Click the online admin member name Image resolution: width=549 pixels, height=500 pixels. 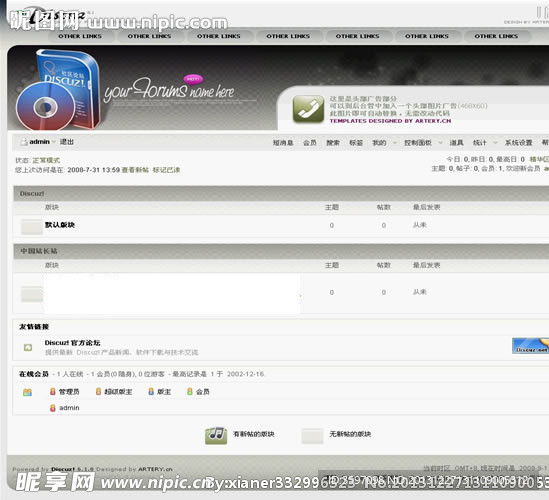pyautogui.click(x=69, y=408)
